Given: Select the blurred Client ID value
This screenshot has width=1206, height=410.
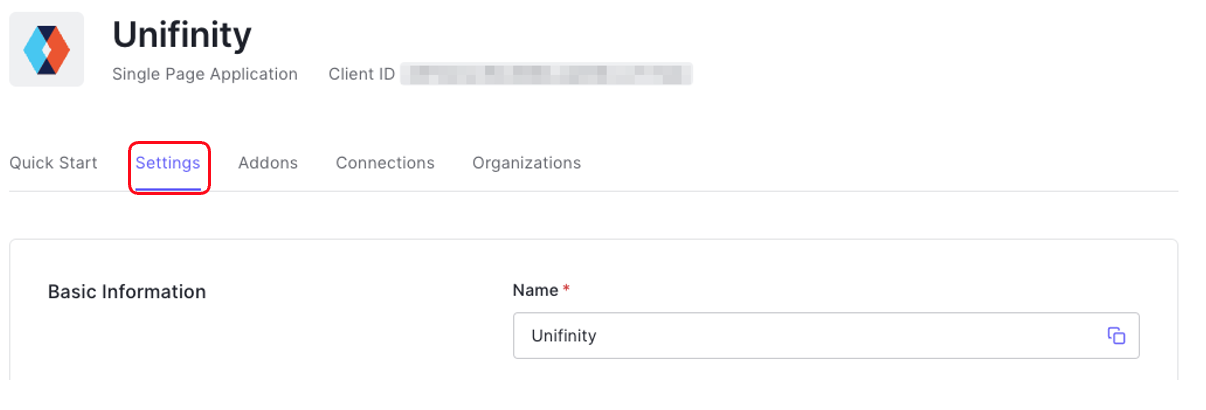Looking at the screenshot, I should point(546,74).
